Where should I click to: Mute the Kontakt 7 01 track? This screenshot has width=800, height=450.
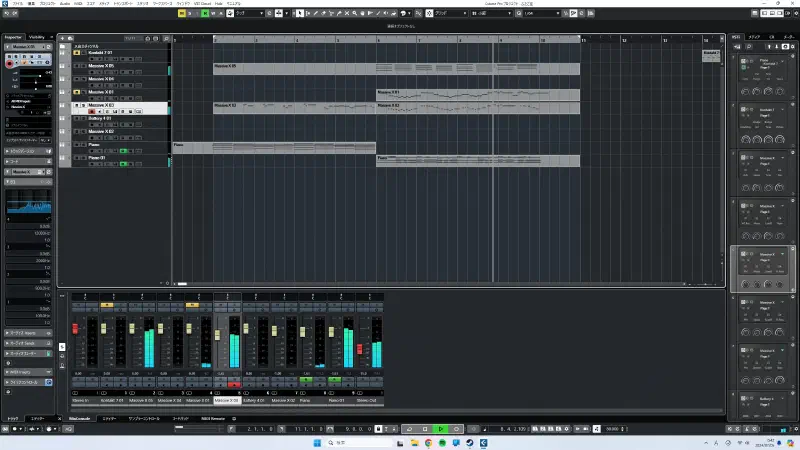pyautogui.click(x=77, y=53)
